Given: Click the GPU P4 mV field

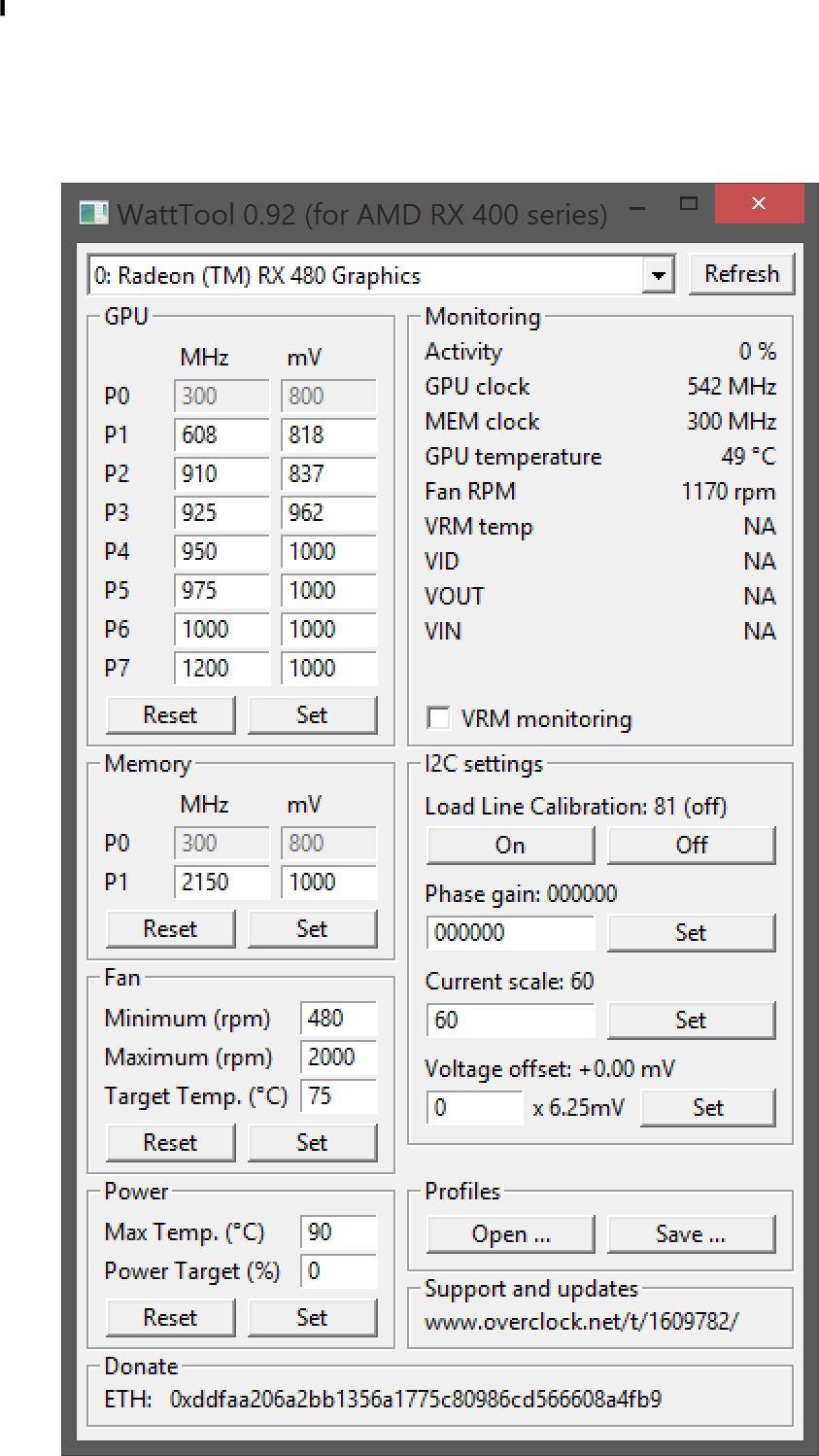Looking at the screenshot, I should tap(328, 551).
